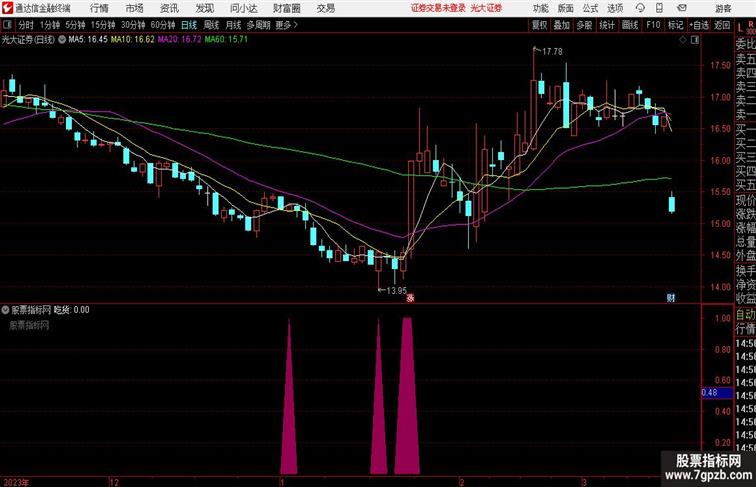Open settings gear beside 股票指标网 indicator

5,310
